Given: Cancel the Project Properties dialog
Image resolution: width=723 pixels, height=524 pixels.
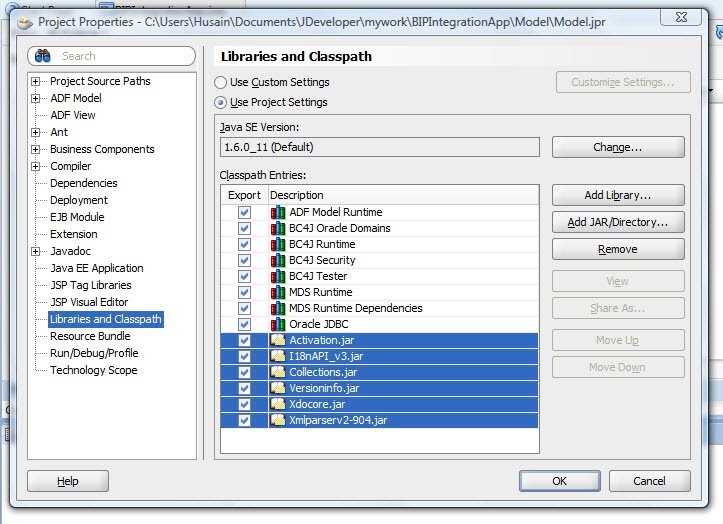Looking at the screenshot, I should pos(649,481).
